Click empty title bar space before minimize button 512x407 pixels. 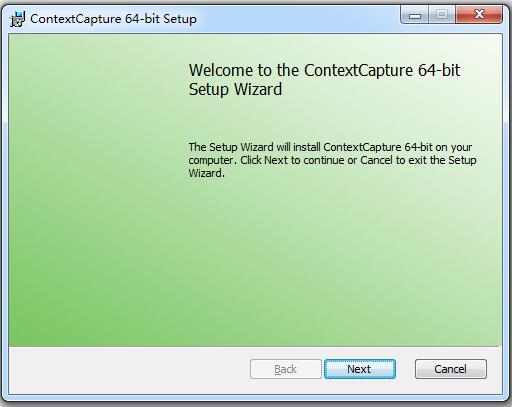[x=297, y=18]
